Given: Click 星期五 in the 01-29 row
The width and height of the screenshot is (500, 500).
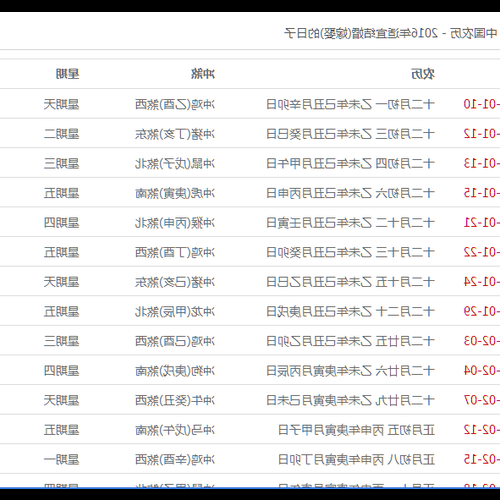Looking at the screenshot, I should [x=62, y=312].
